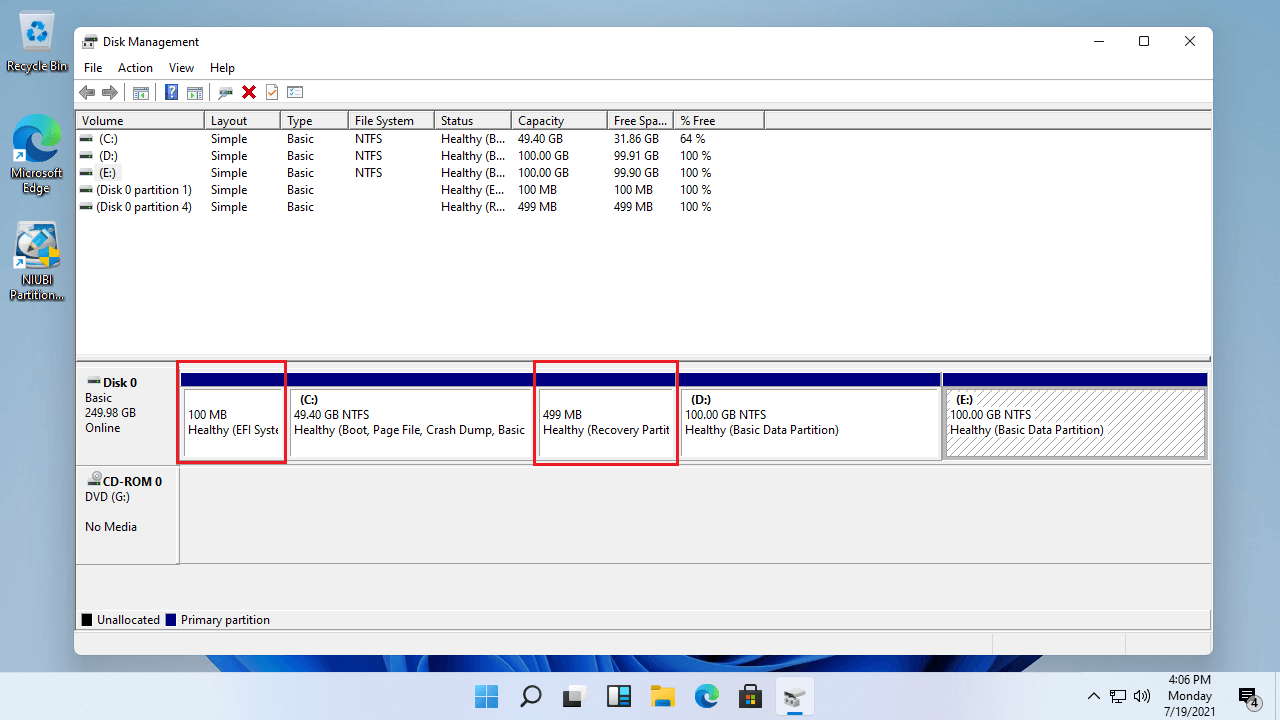
Task: Click the Properties checkmark icon
Action: [271, 92]
